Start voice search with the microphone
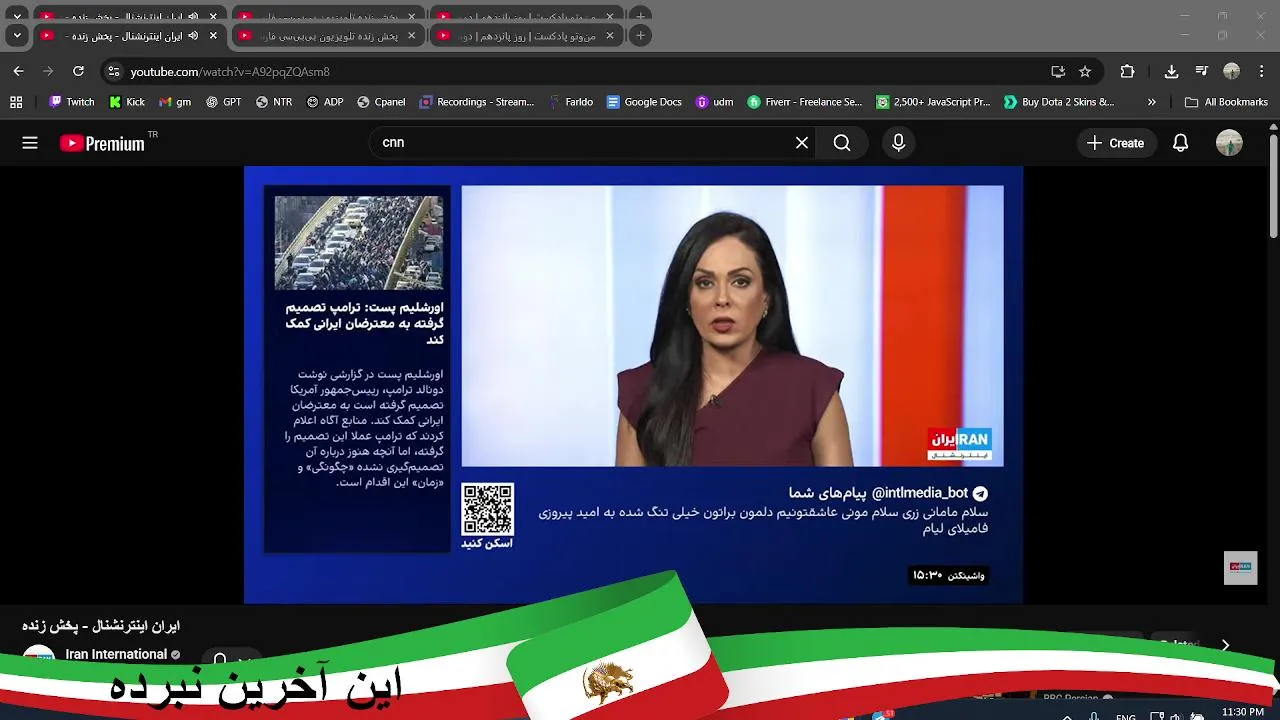 898,143
